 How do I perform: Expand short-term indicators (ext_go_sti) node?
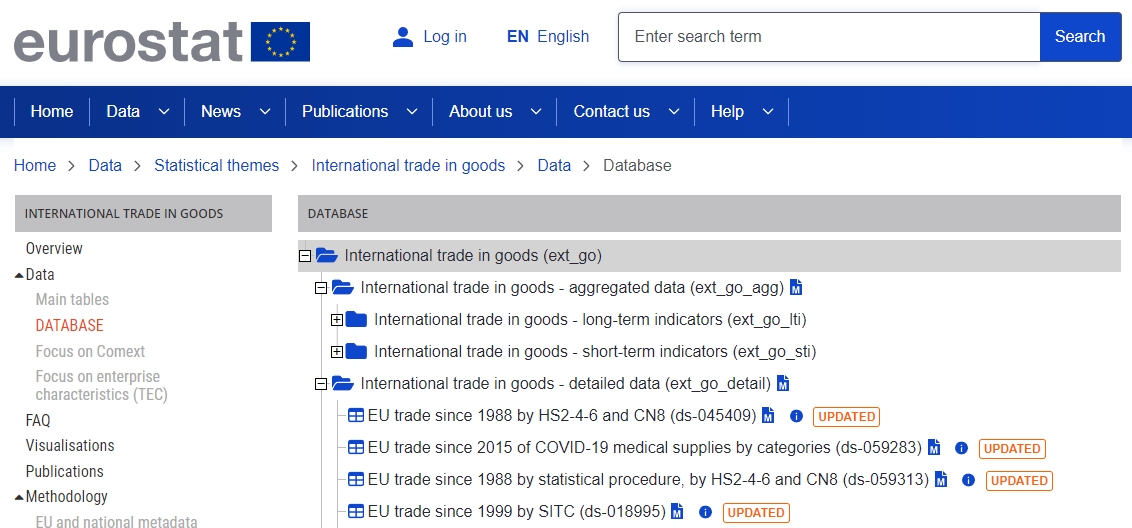click(x=336, y=352)
